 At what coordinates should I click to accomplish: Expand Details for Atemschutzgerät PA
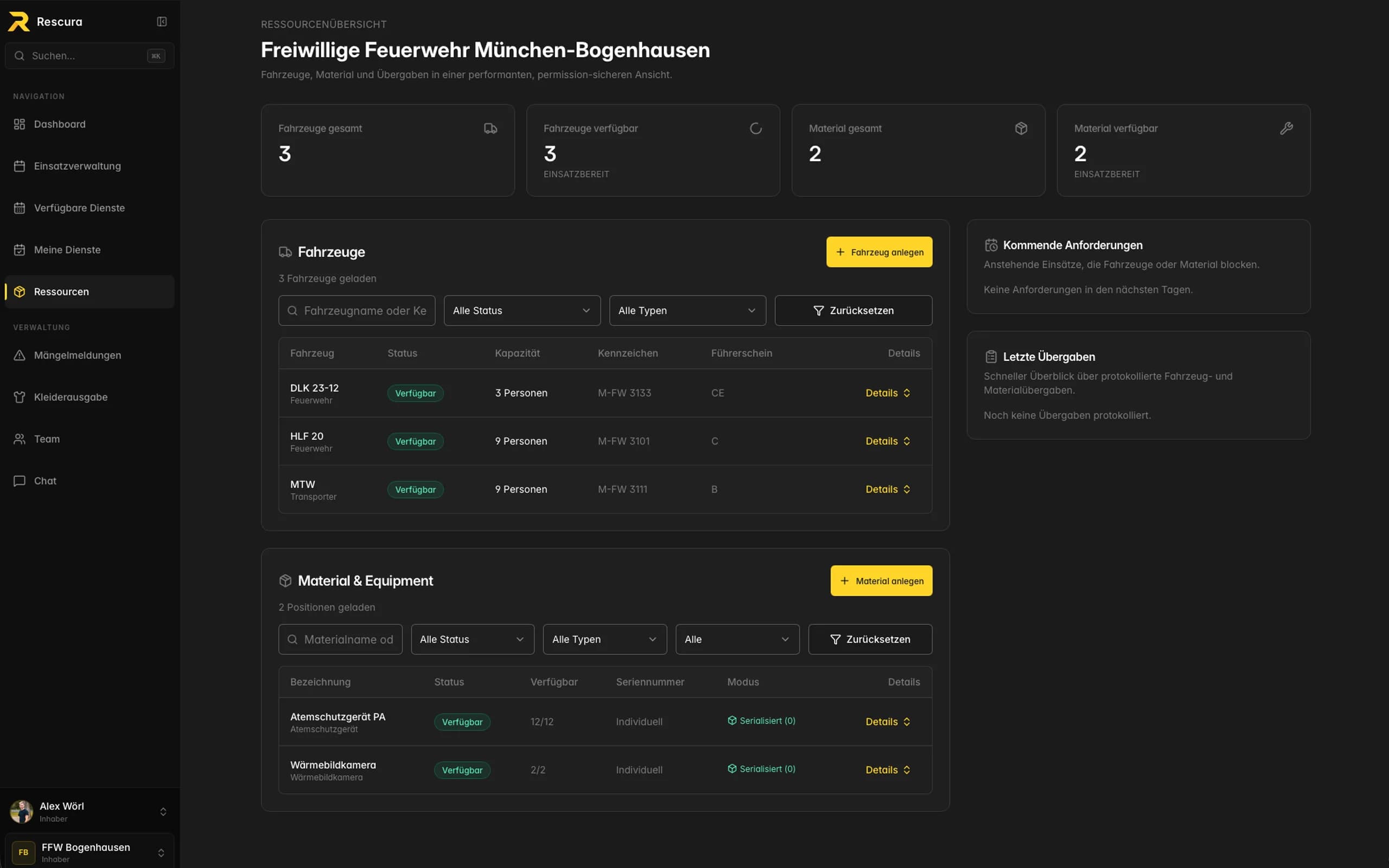pyautogui.click(x=888, y=722)
